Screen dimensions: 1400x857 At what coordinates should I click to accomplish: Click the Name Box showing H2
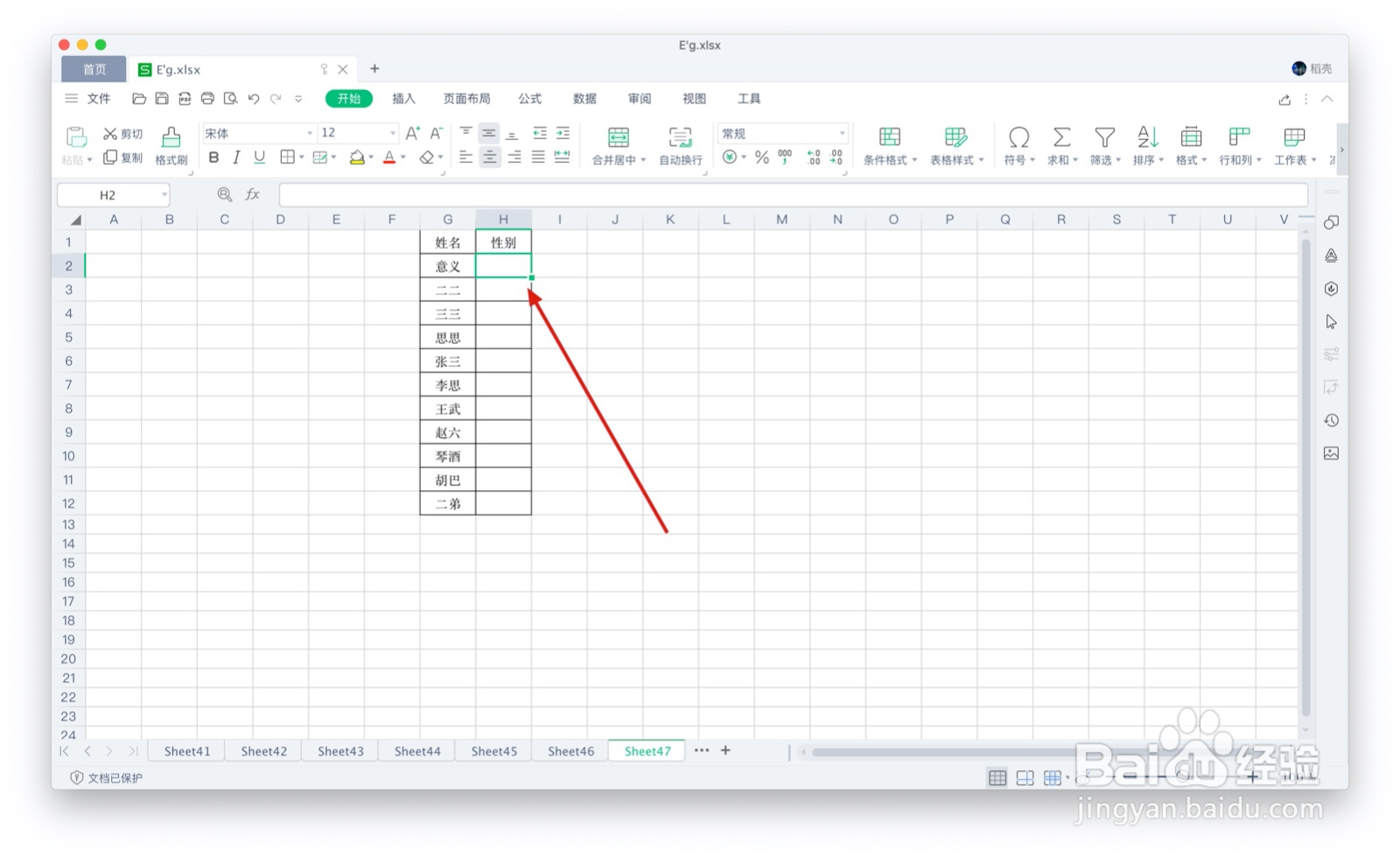click(x=113, y=194)
